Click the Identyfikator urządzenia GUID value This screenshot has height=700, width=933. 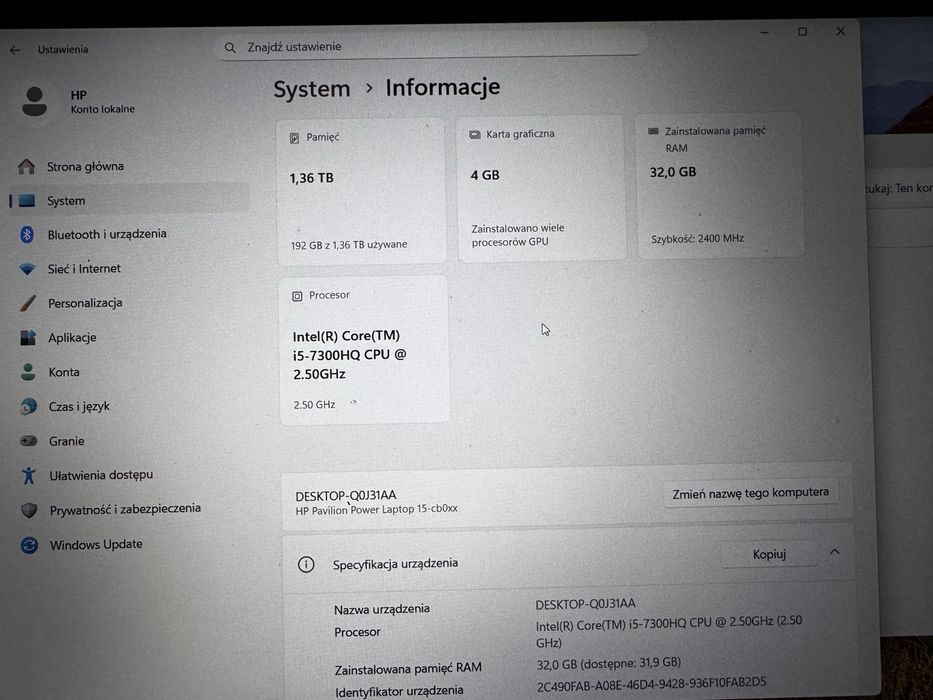(652, 684)
